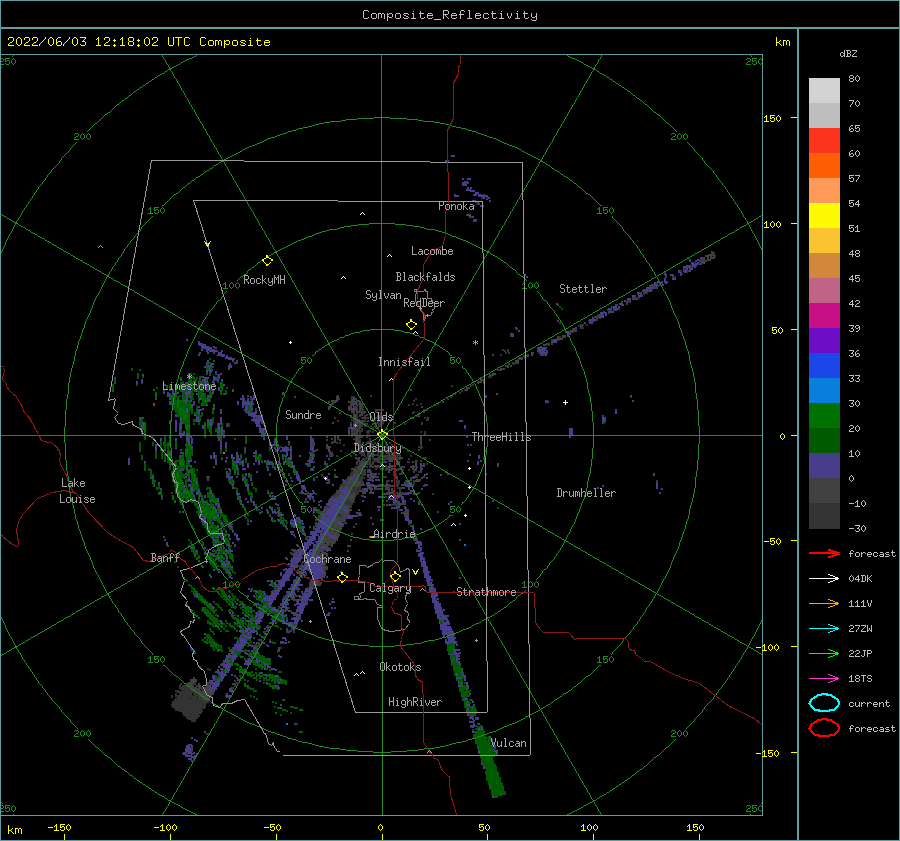Click the yellow diamond marker near RockyMH
This screenshot has height=841, width=900.
point(267,261)
